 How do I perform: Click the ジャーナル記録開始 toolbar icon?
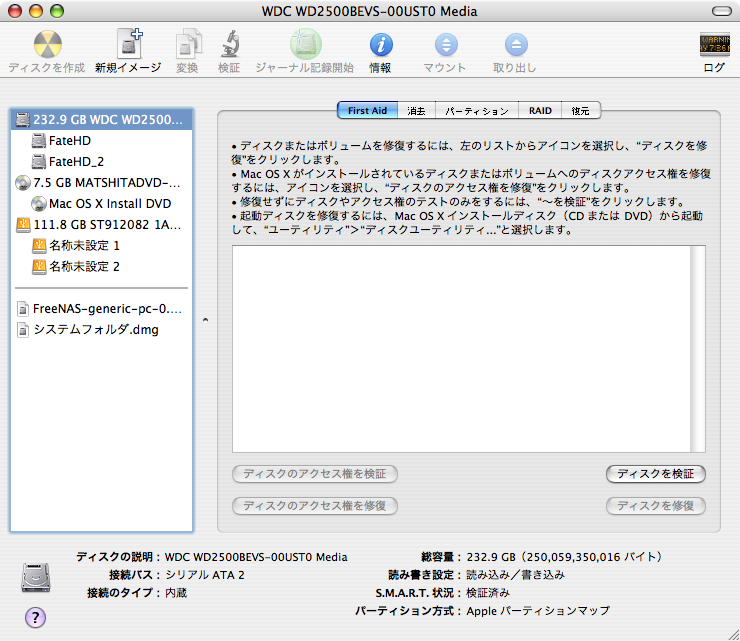[305, 44]
